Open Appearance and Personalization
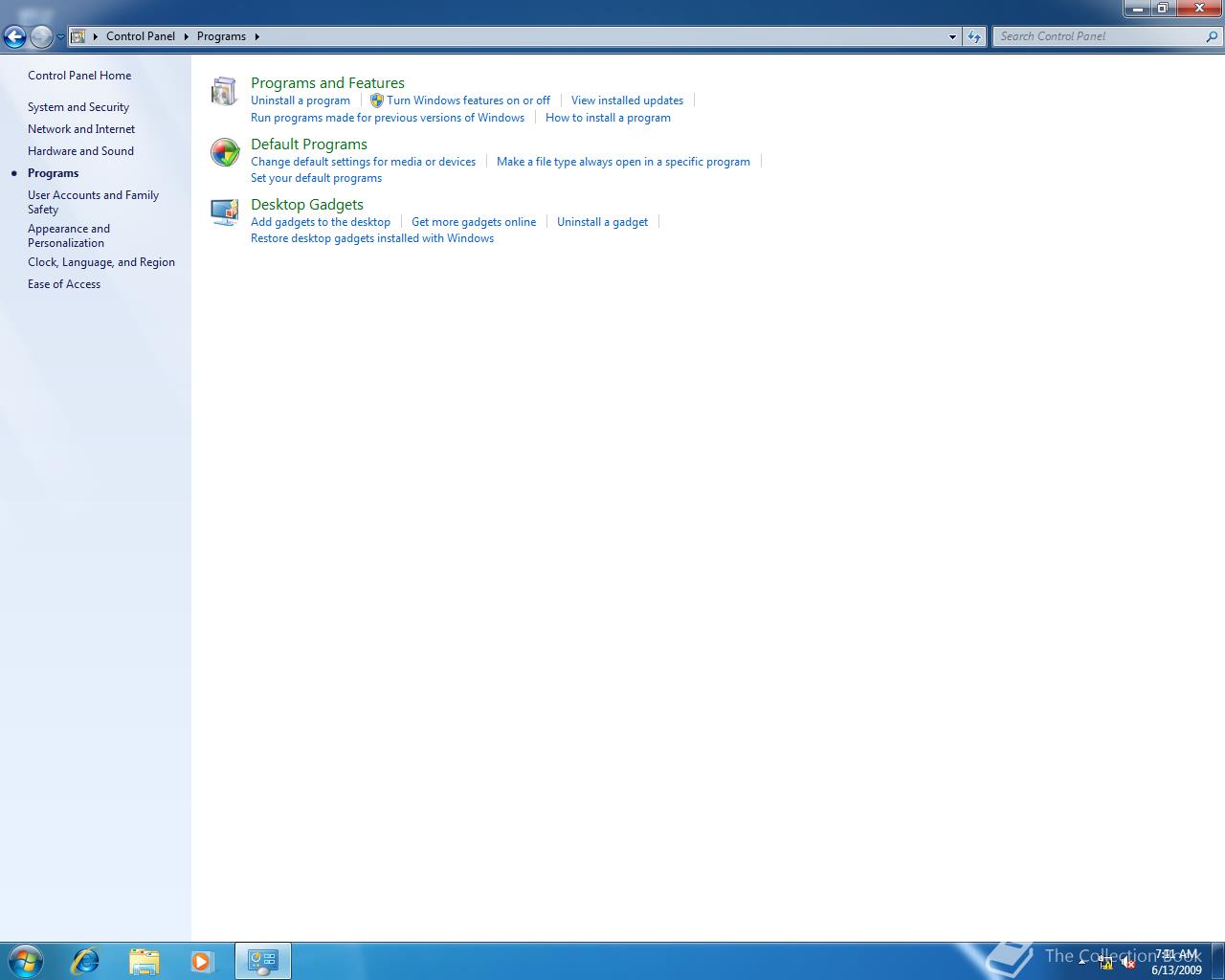This screenshot has height=980, width=1225. [69, 235]
